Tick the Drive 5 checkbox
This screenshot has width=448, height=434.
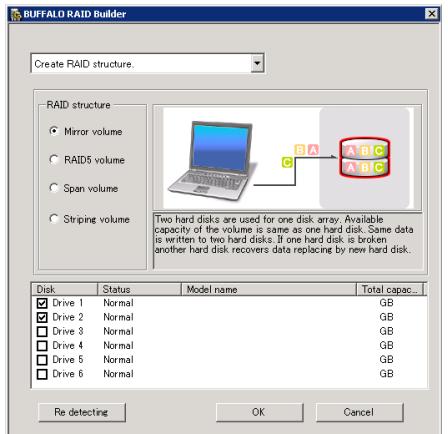(x=42, y=360)
